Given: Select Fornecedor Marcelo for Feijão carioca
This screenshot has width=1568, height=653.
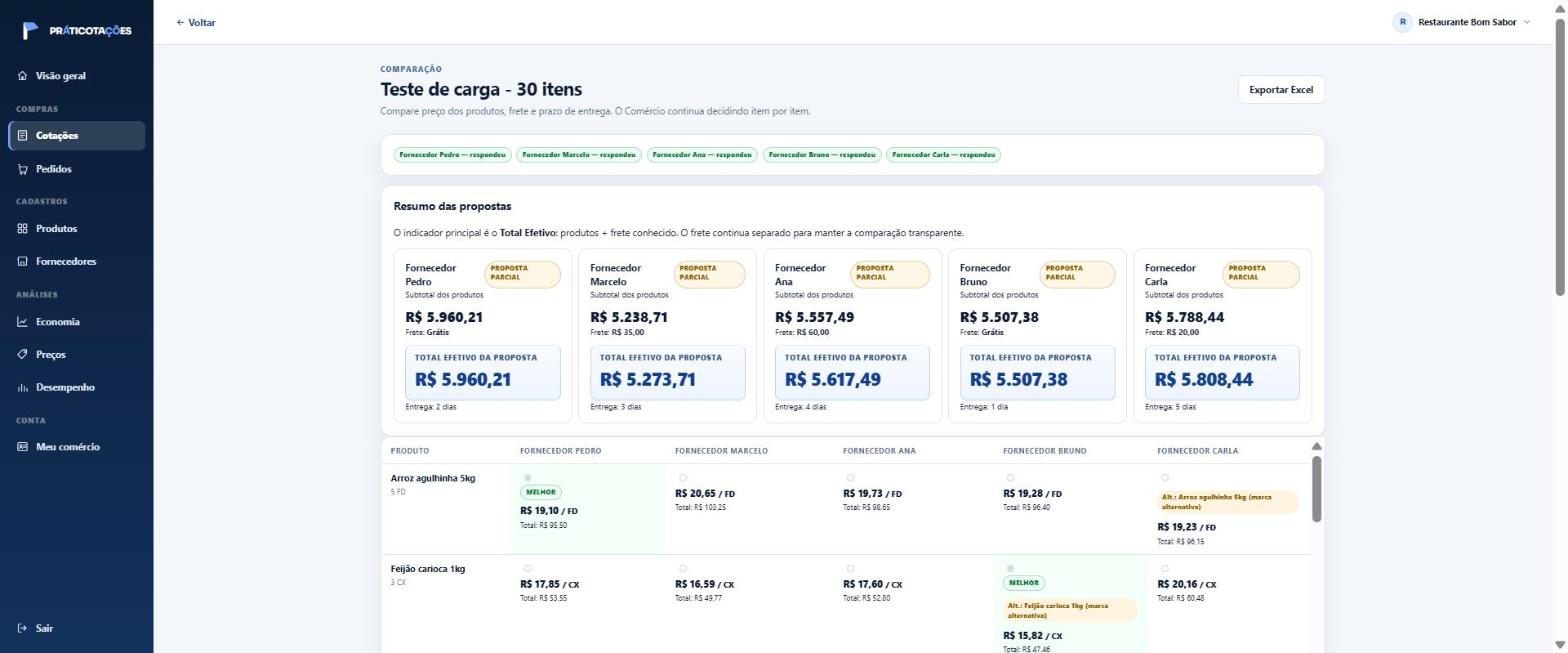Looking at the screenshot, I should pyautogui.click(x=683, y=569).
